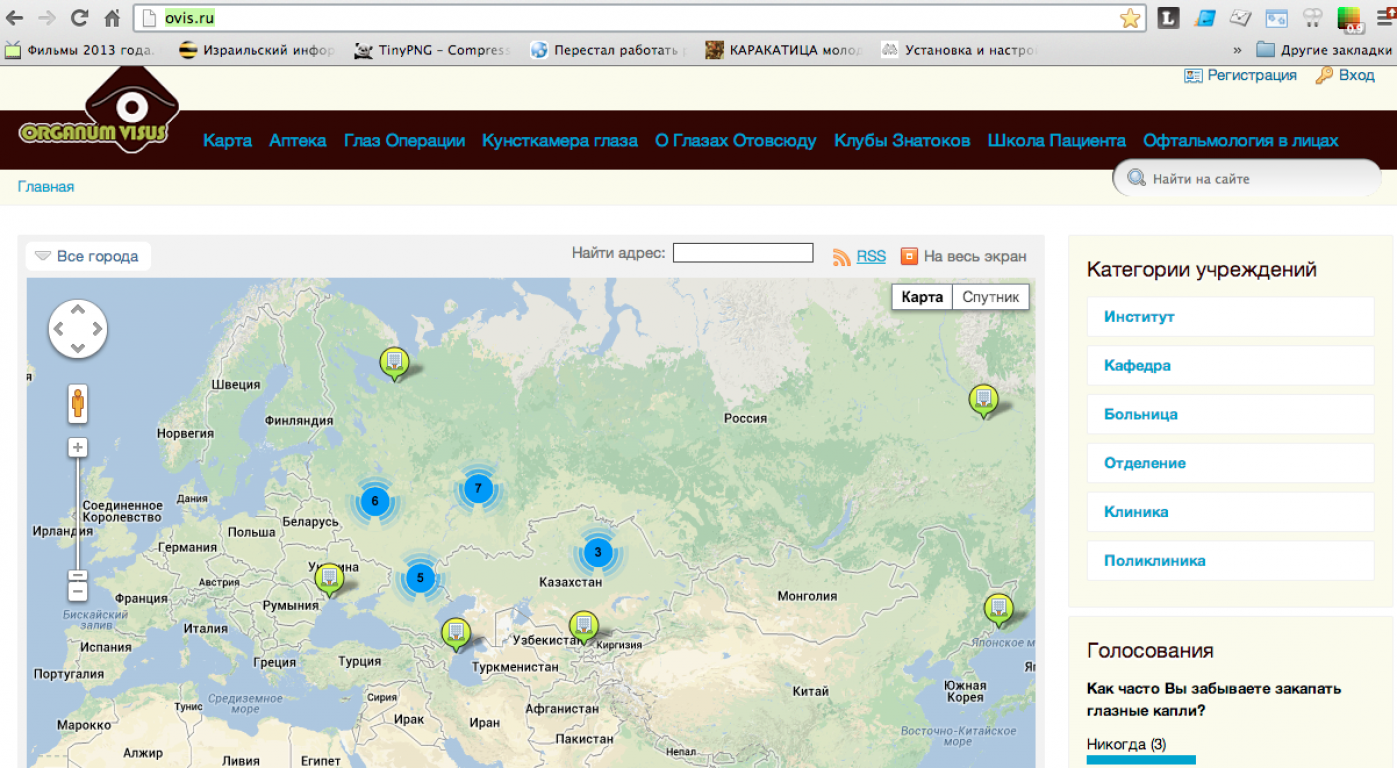The height and width of the screenshot is (768, 1397).
Task: Click the RSS feed icon
Action: (841, 257)
